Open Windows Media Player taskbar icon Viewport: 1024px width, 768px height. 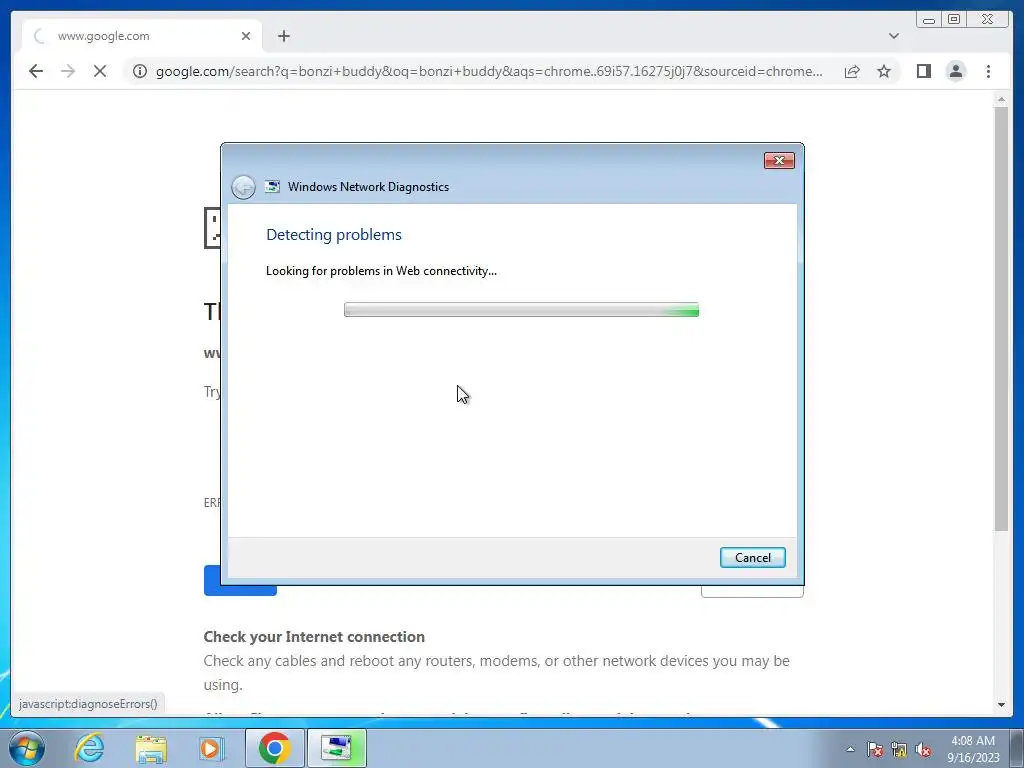tap(211, 748)
